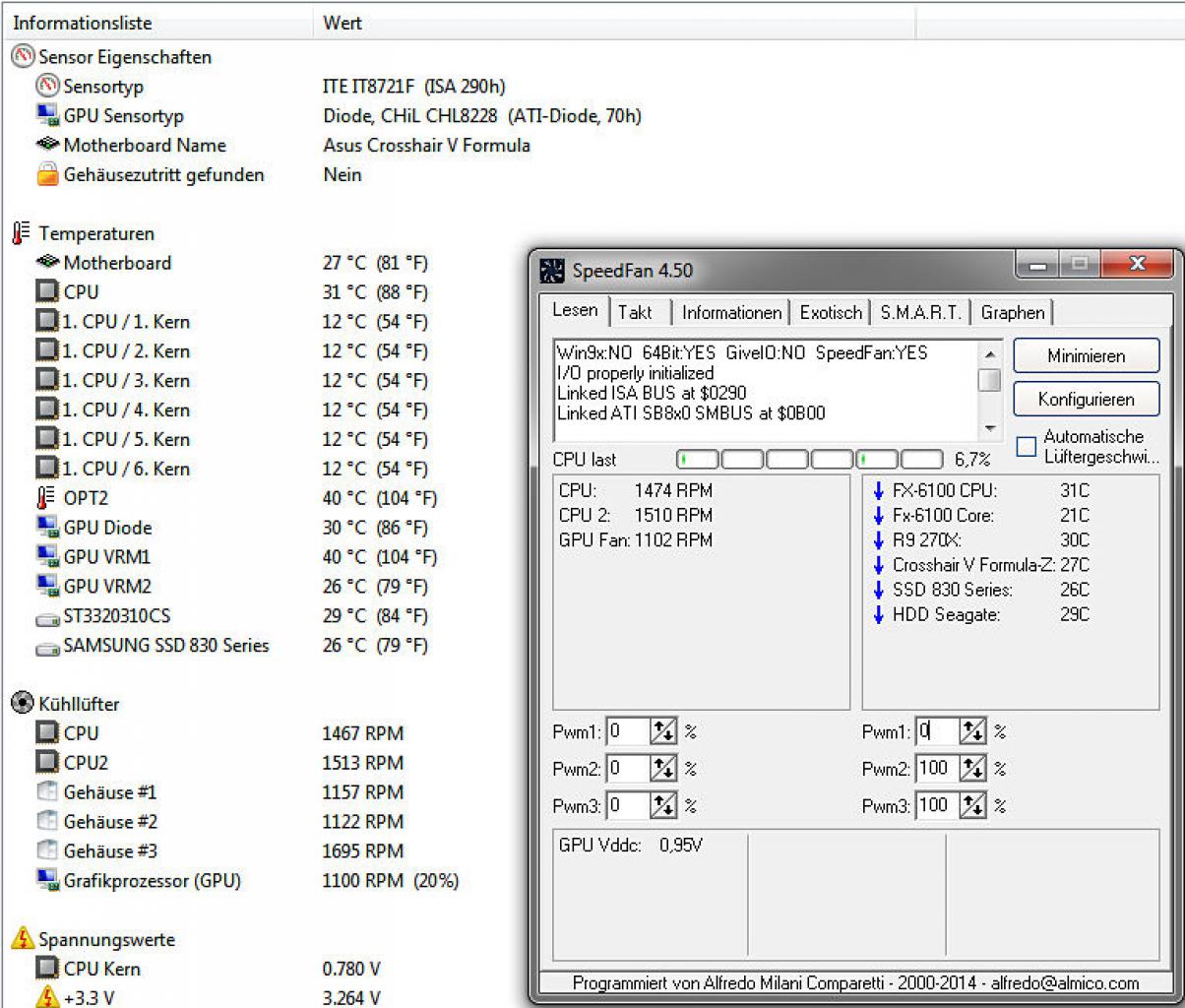Open the S.M.A.R.T. tab
The width and height of the screenshot is (1185, 1008).
click(919, 313)
